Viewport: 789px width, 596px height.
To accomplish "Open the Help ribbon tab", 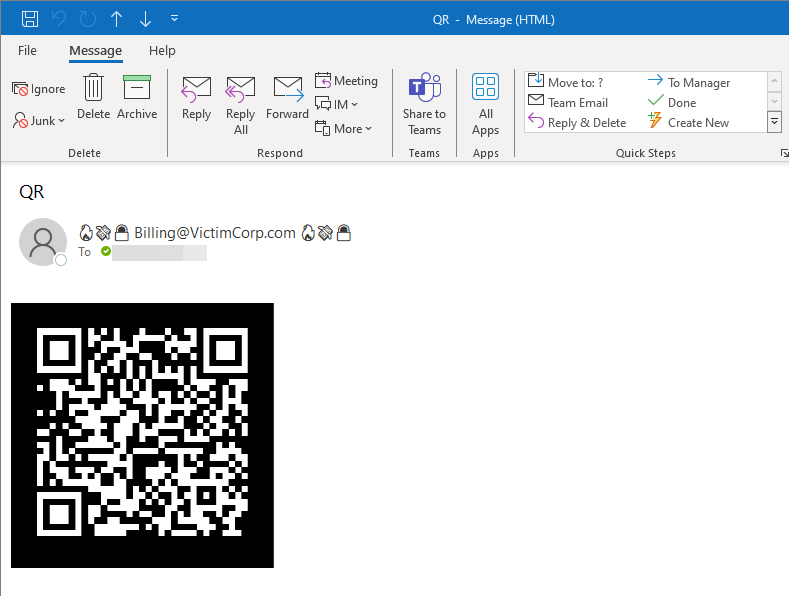I will pos(162,50).
